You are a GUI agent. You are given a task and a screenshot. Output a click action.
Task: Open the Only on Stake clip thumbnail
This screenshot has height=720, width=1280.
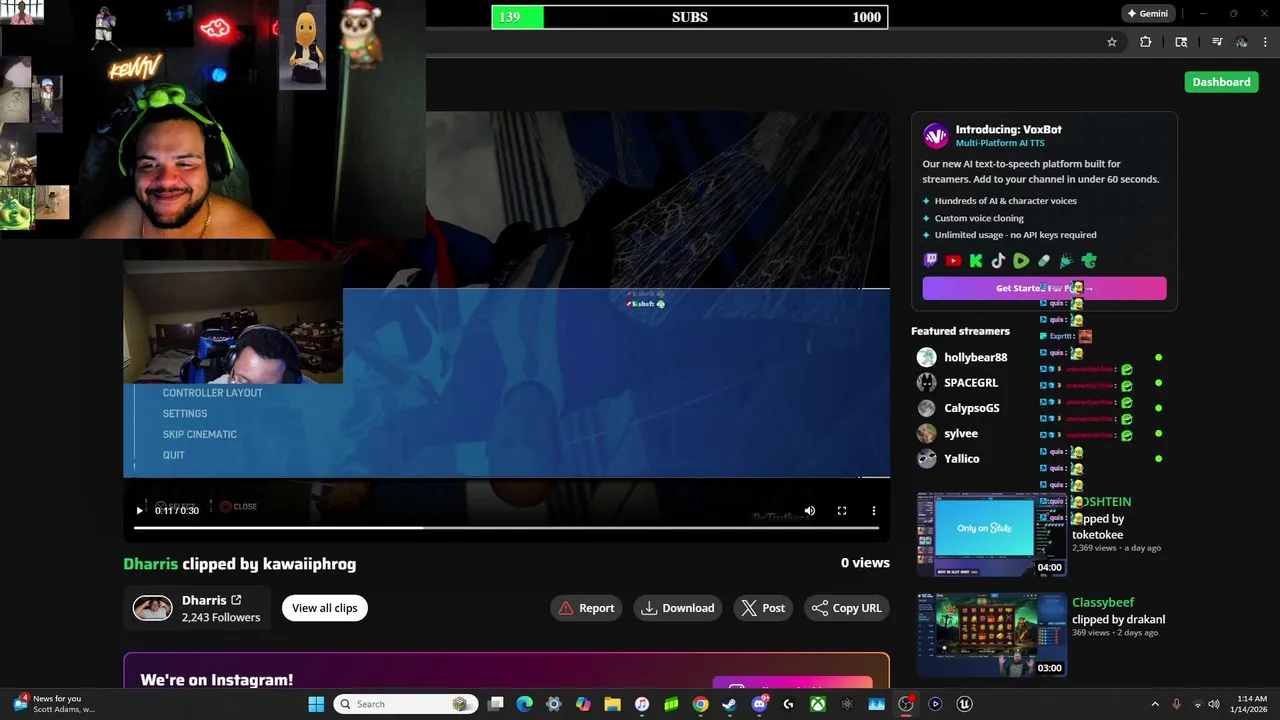991,534
